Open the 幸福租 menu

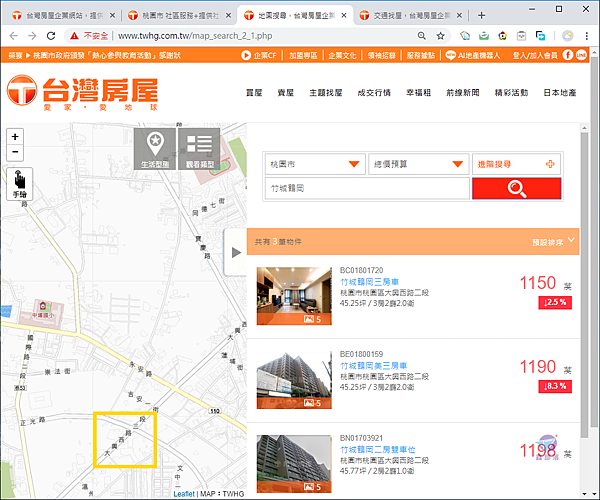[x=418, y=93]
